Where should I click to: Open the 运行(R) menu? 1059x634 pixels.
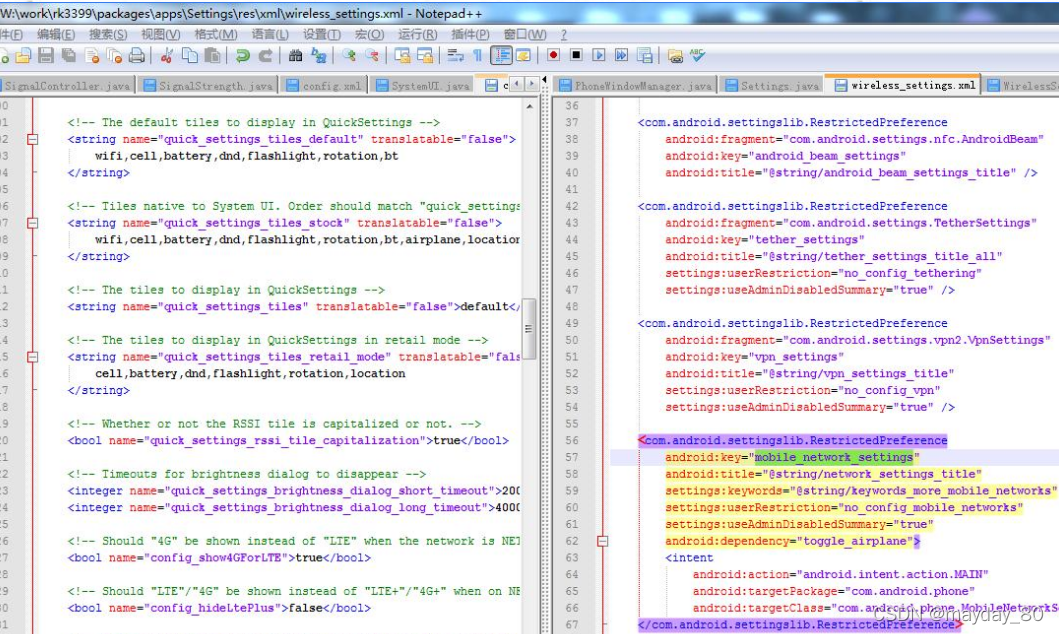[x=417, y=34]
